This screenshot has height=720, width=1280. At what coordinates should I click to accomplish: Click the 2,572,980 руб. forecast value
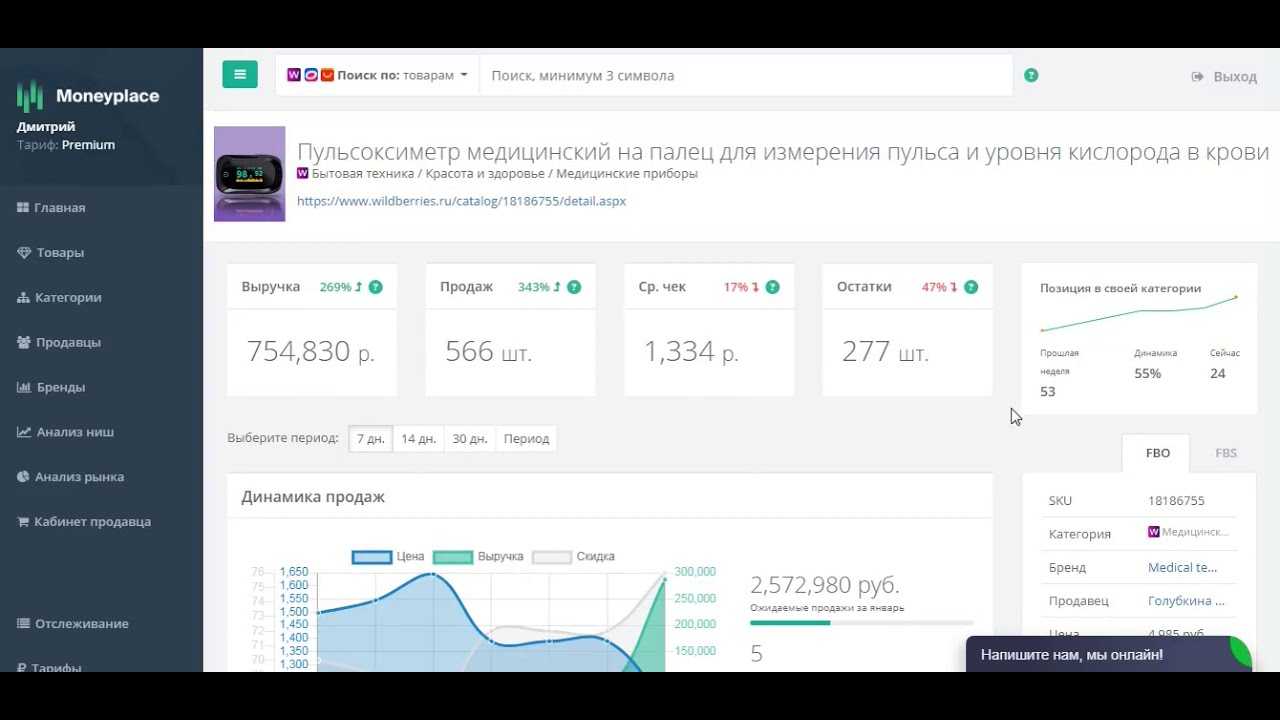pyautogui.click(x=825, y=585)
